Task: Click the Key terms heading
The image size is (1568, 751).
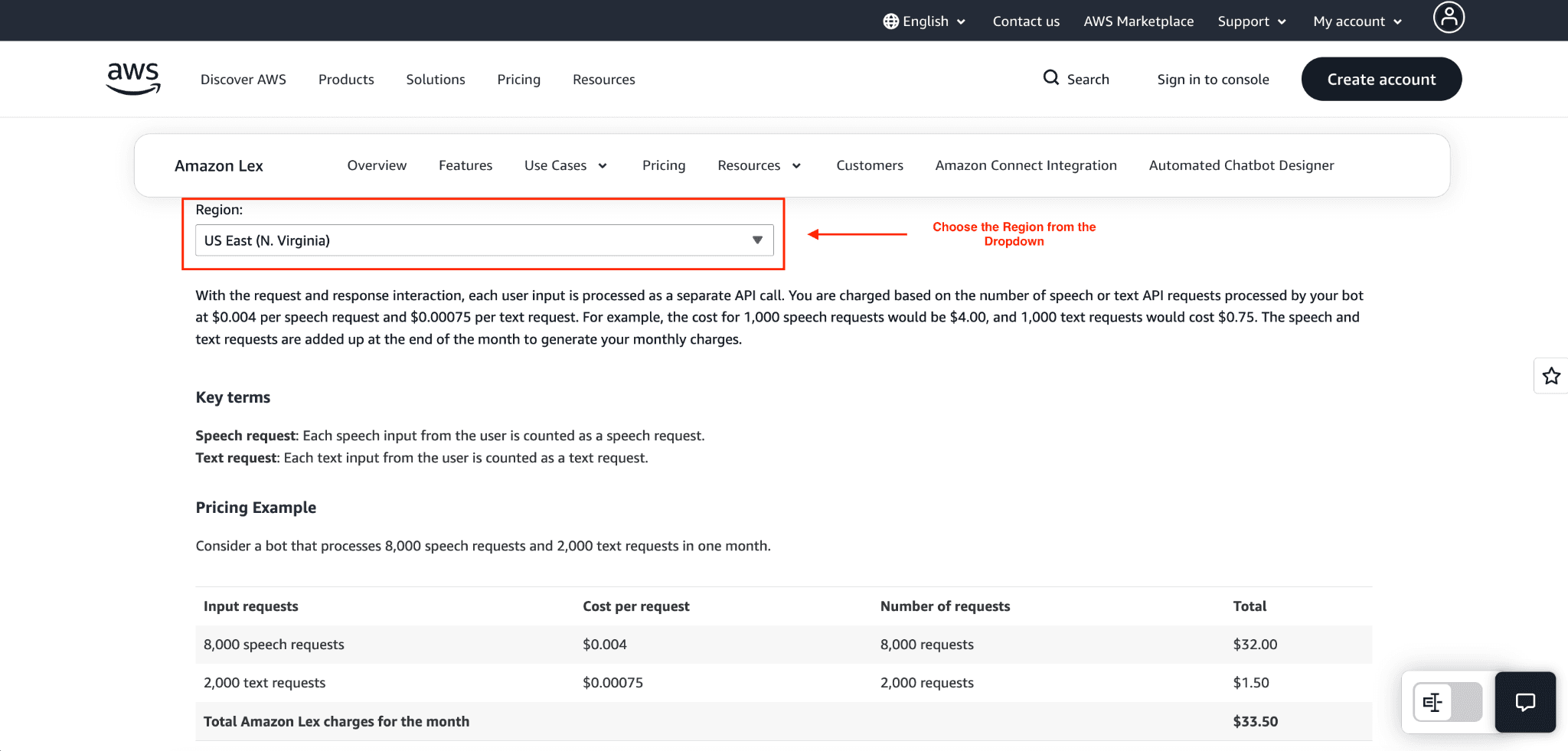Action: (x=233, y=397)
